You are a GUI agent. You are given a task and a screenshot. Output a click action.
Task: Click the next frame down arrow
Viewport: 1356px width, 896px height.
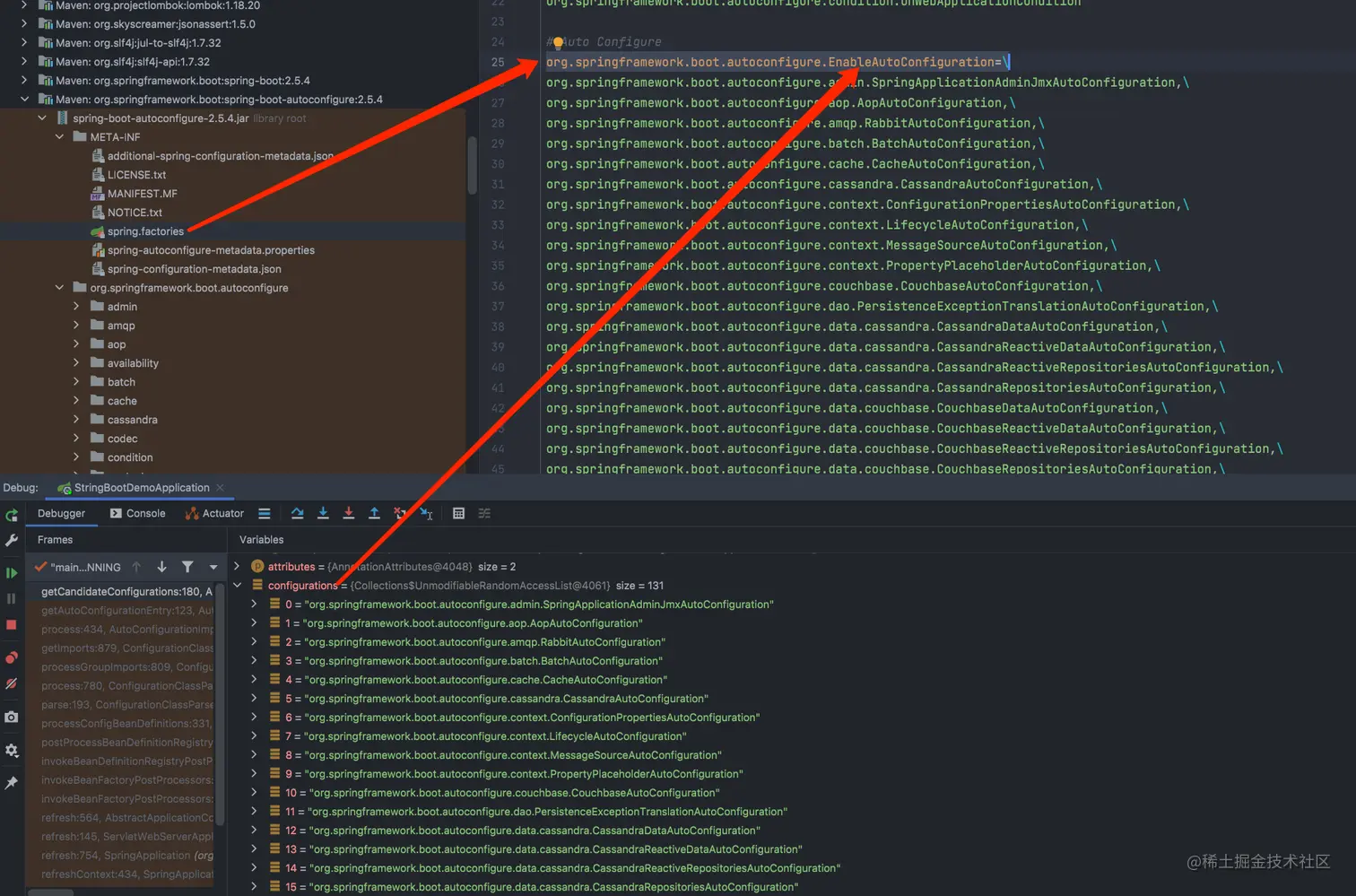(x=161, y=567)
